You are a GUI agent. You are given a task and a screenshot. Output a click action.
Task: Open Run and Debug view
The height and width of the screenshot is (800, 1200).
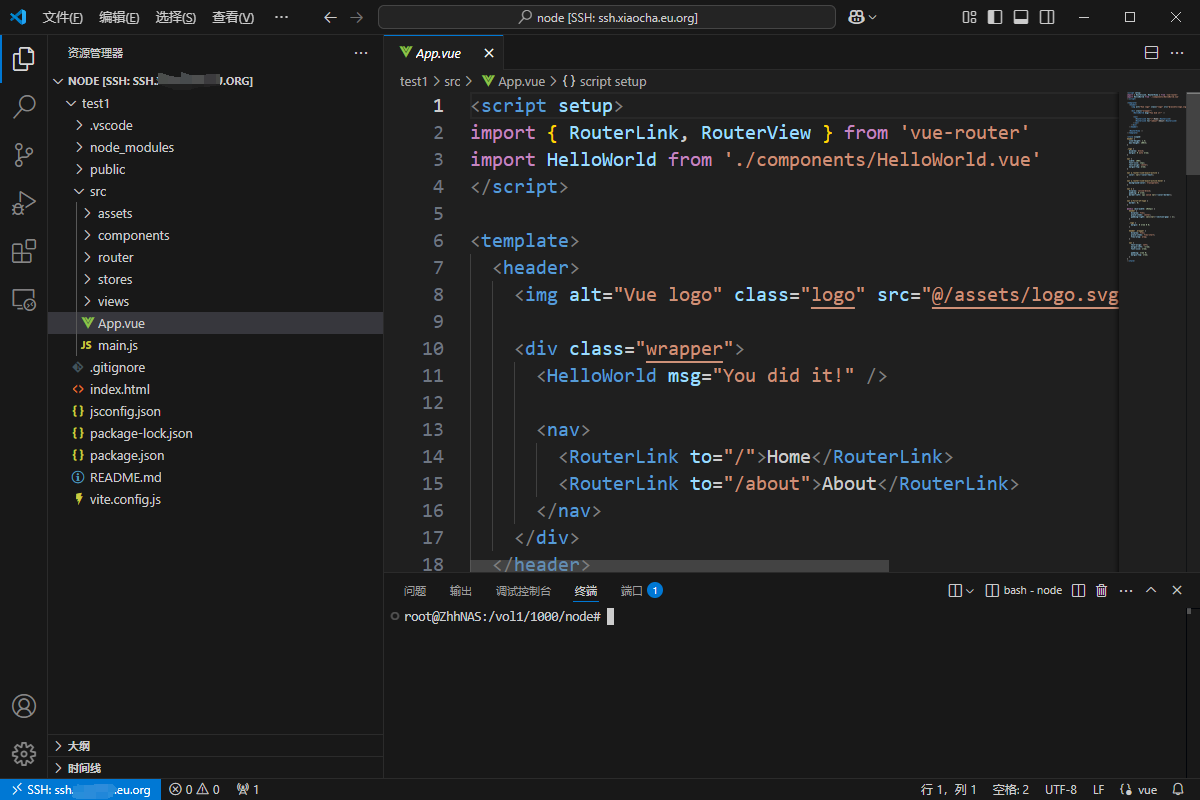24,203
